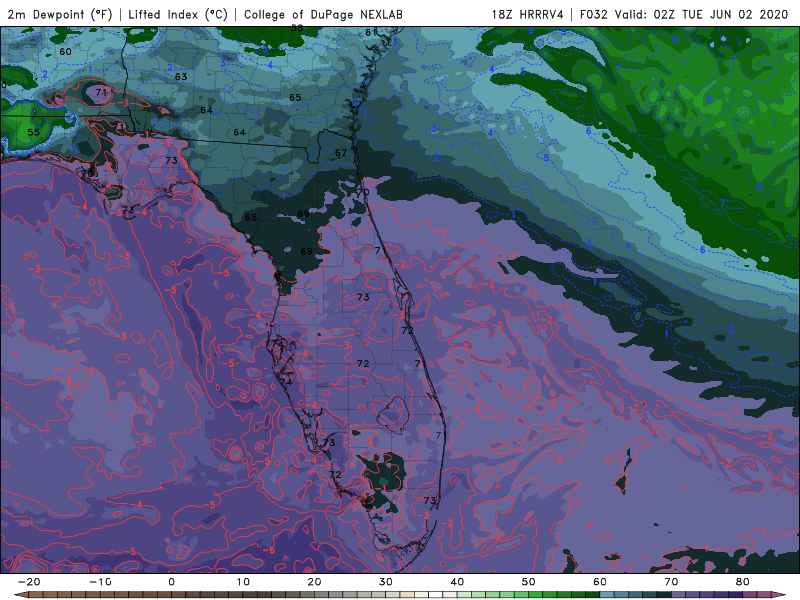Click the 20 label on the color scale

314,582
